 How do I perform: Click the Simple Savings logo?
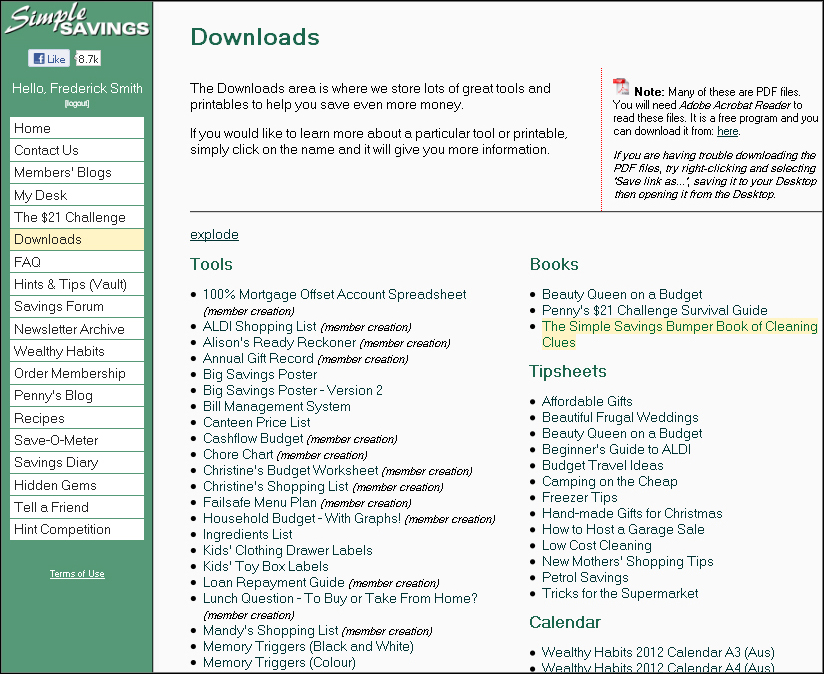click(x=77, y=20)
